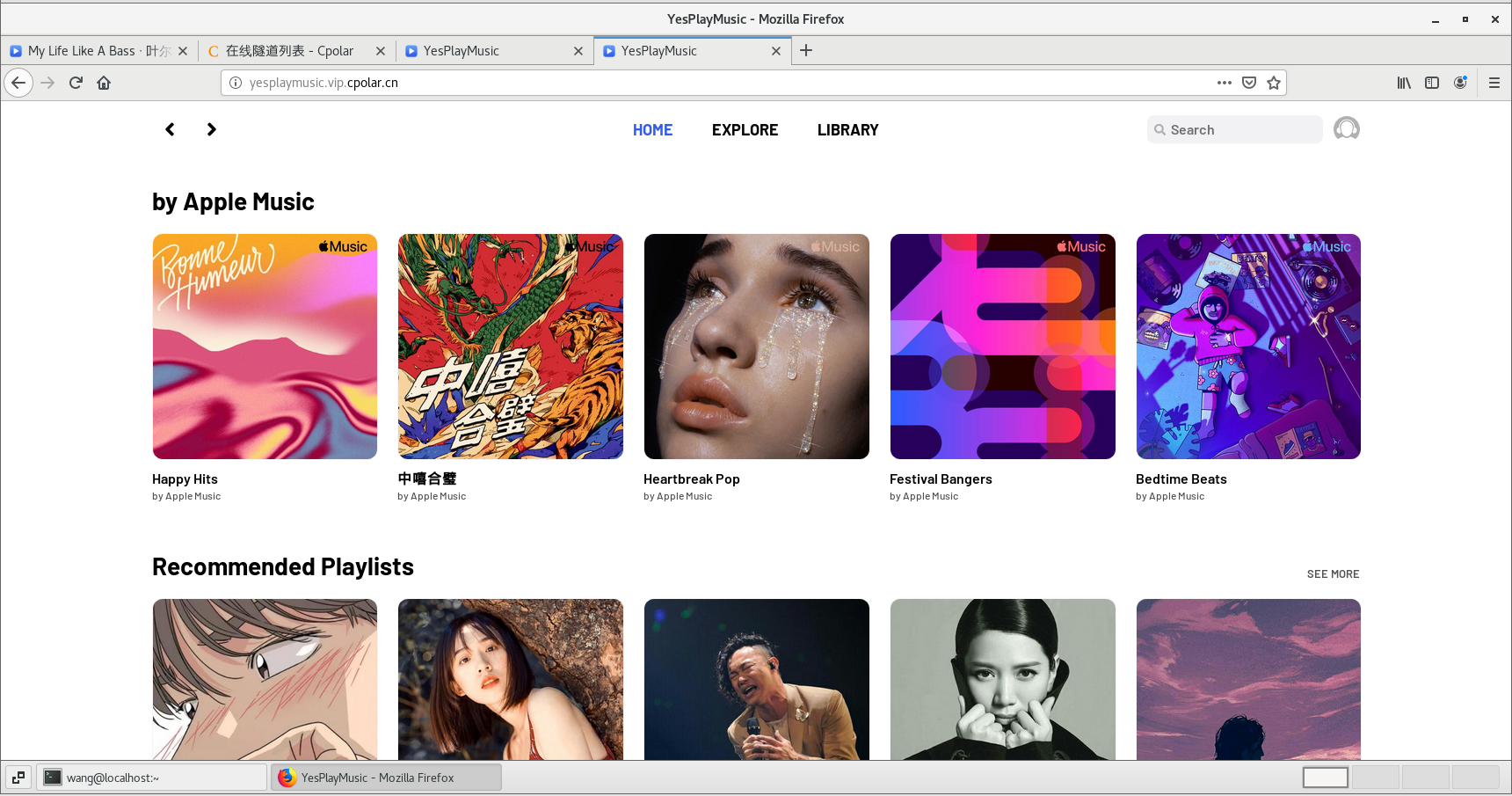Go back with the Firefox back arrow
1512x796 pixels.
pos(18,83)
